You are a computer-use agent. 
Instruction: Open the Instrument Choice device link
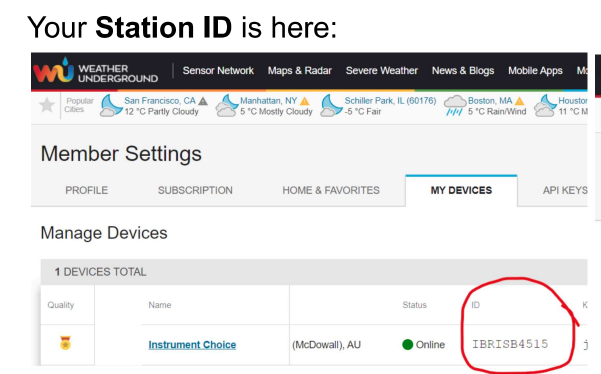coord(192,345)
